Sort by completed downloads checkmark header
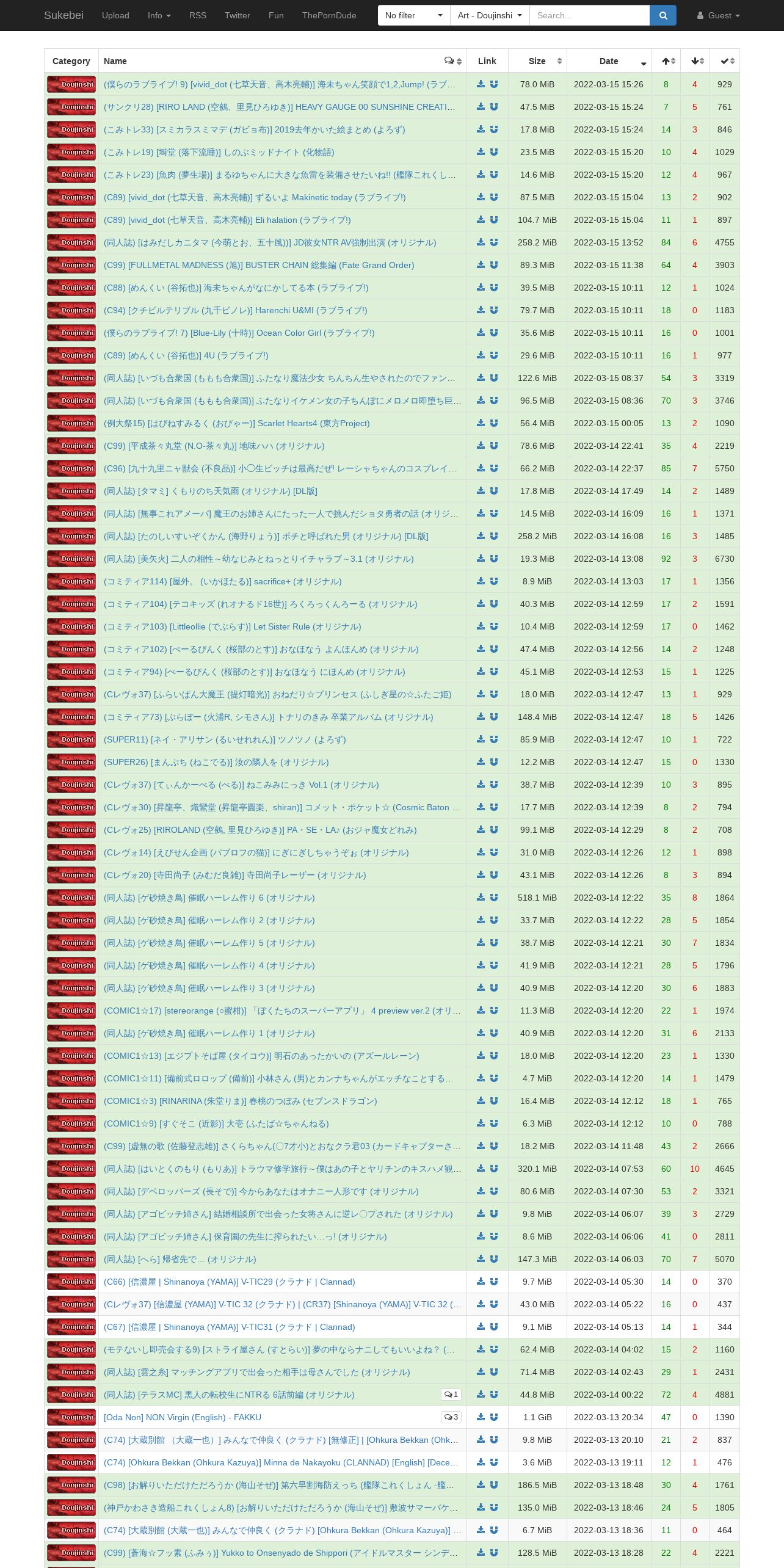This screenshot has width=784, height=1568. [725, 61]
